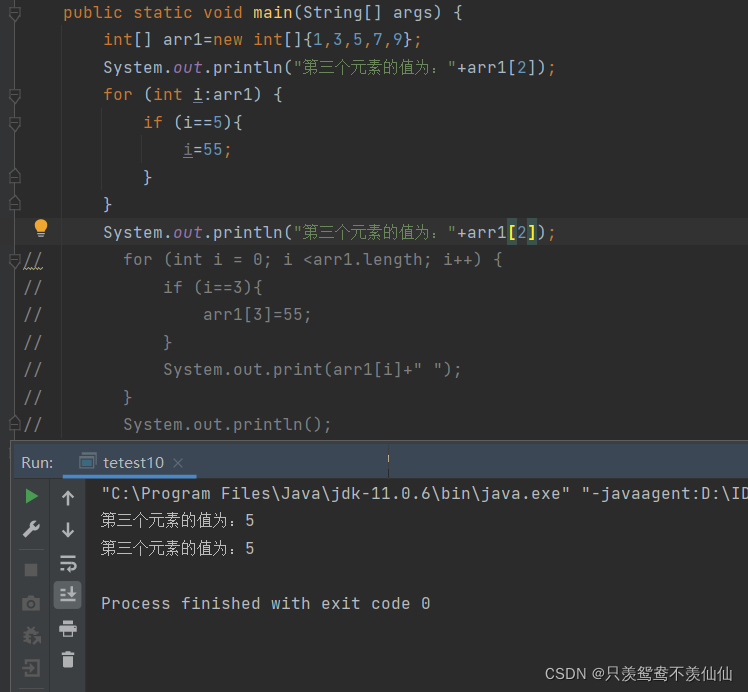Viewport: 748px width, 692px height.
Task: Click the Run: panel label
Action: tap(37, 463)
